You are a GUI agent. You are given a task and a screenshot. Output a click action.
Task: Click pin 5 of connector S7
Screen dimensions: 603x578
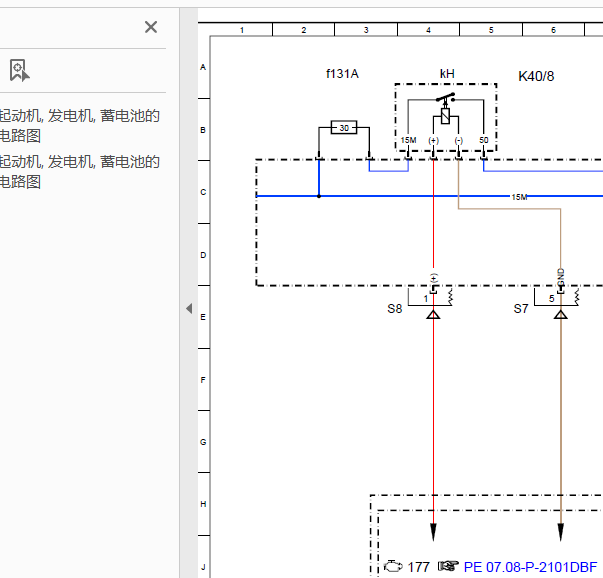click(551, 299)
